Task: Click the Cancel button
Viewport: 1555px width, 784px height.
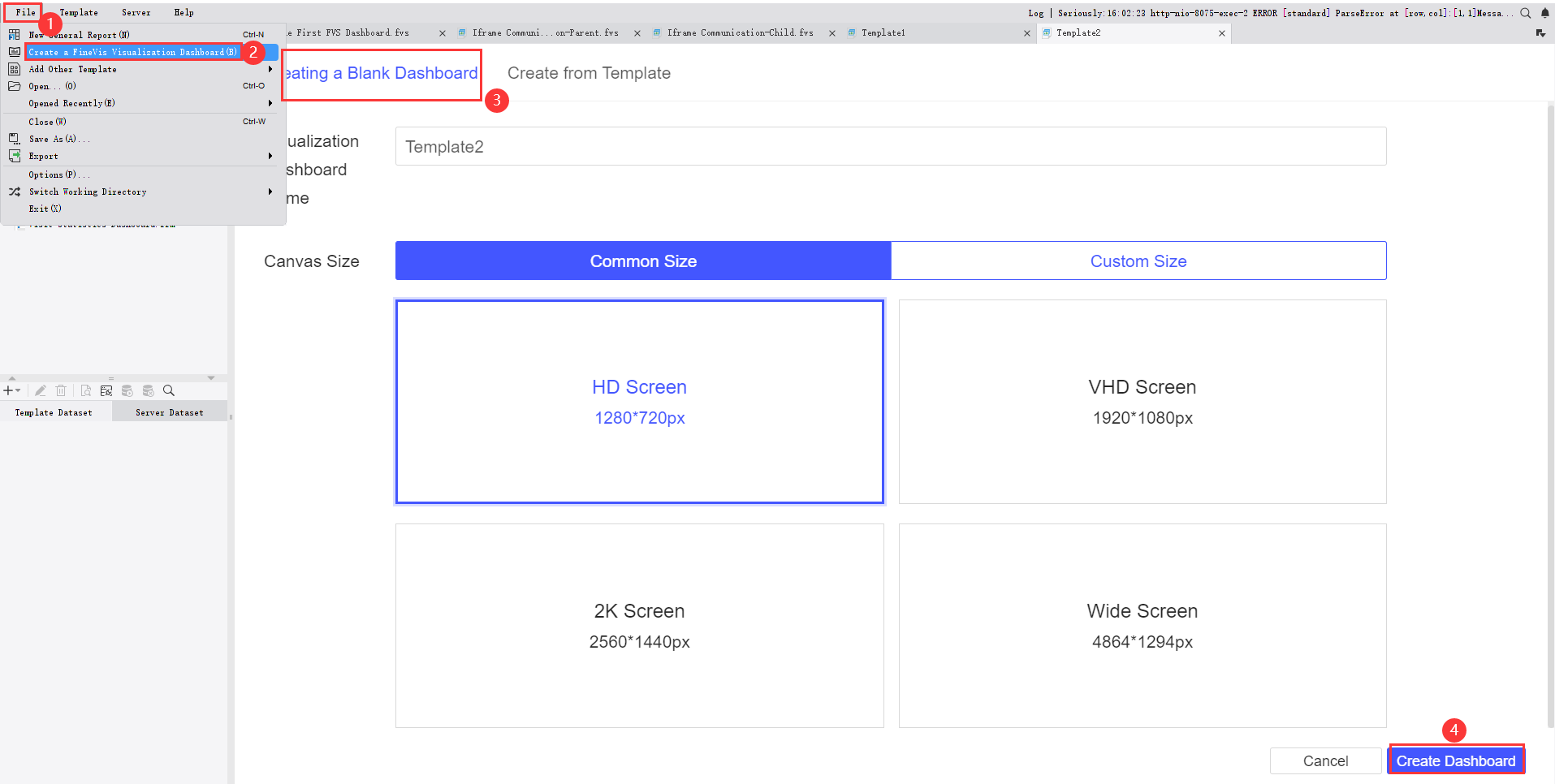Action: click(x=1325, y=760)
